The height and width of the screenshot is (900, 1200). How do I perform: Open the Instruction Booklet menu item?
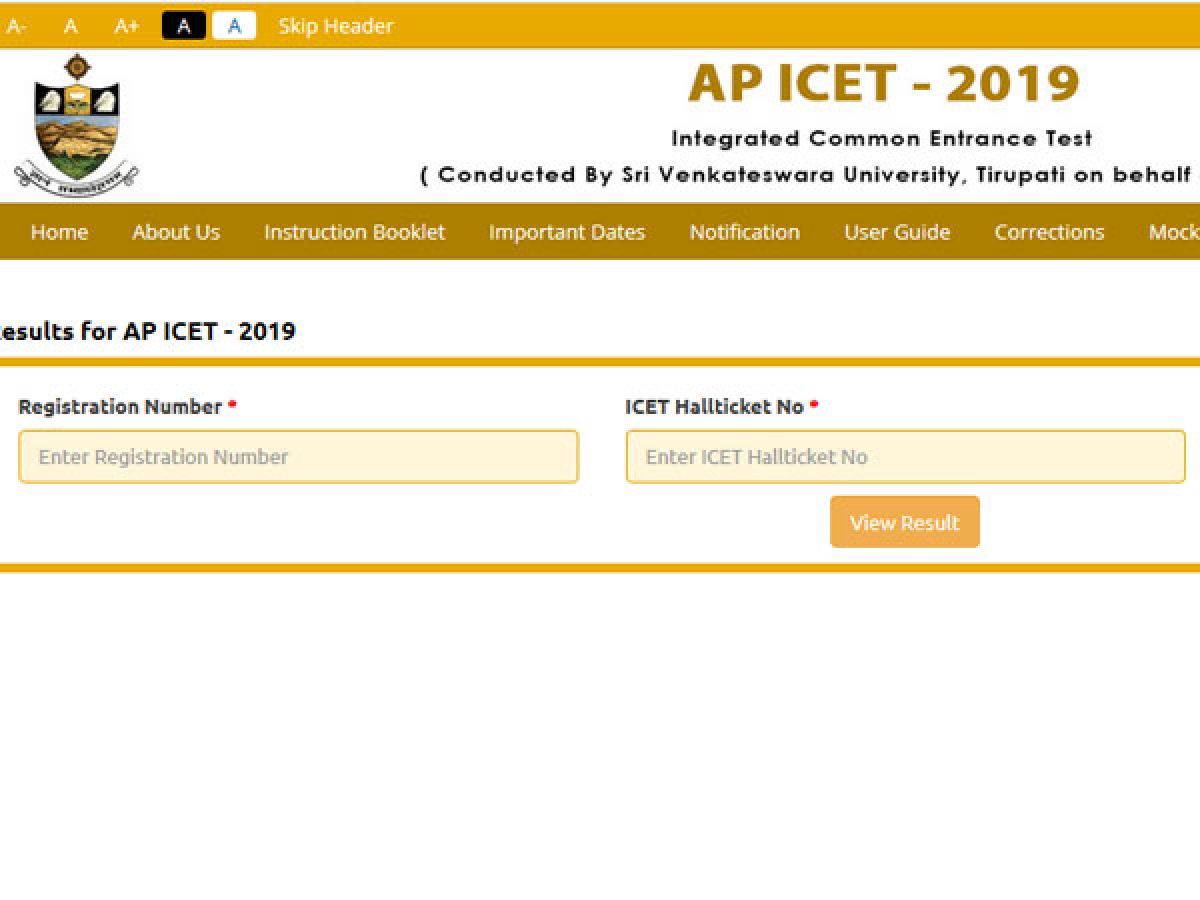tap(354, 232)
